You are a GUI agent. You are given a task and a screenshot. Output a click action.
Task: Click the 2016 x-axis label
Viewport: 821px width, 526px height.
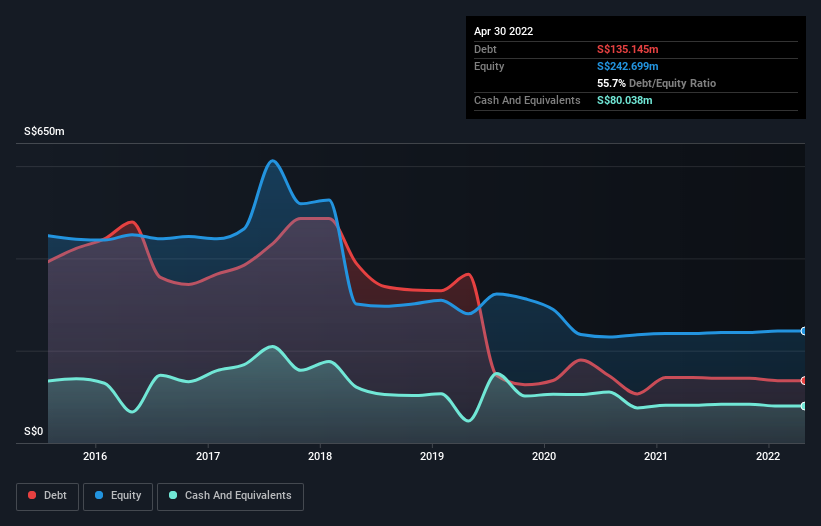(x=95, y=456)
